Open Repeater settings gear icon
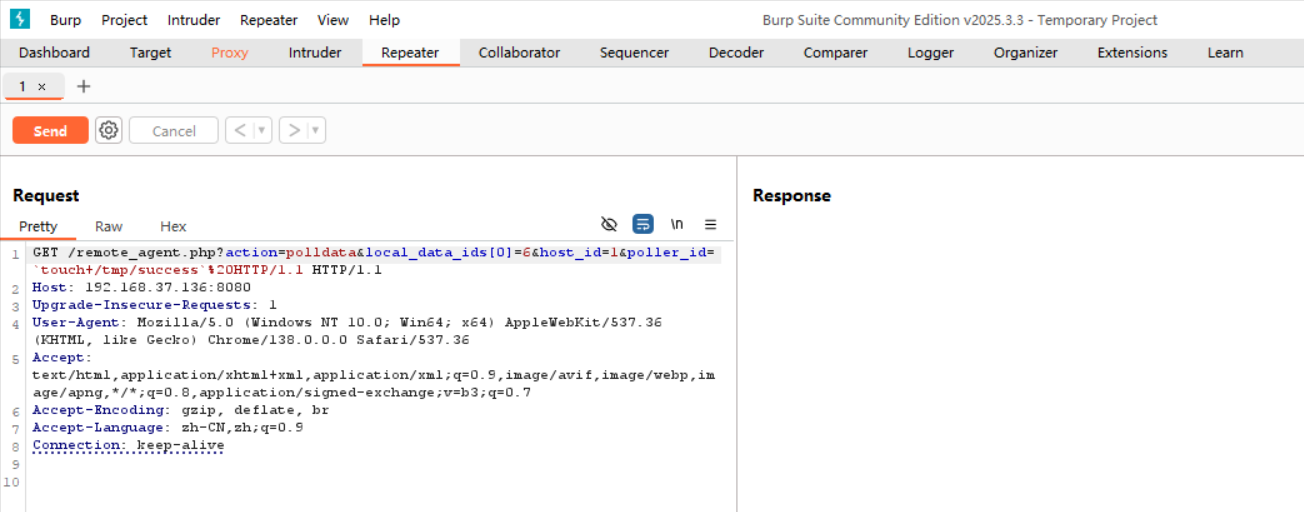Viewport: 1304px width, 512px height. 109,130
